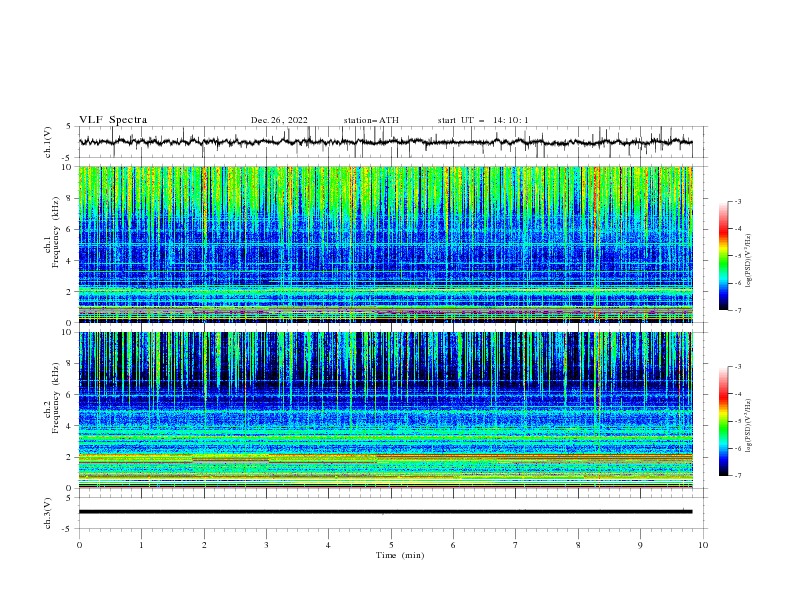This screenshot has width=792, height=612.
Task: Click the ch.2 frequency tick label "6"
Action: pos(70,395)
